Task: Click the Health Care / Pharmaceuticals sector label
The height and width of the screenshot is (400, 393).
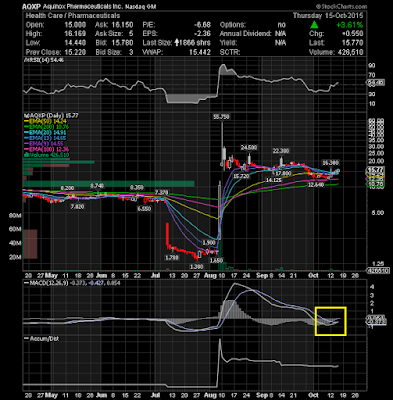Action: (x=73, y=16)
